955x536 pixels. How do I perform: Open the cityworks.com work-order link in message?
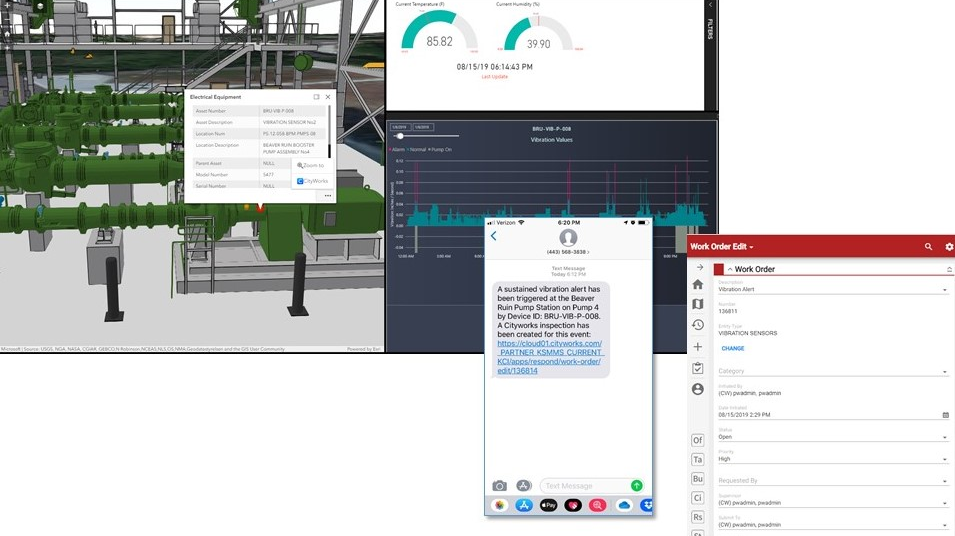coord(549,357)
